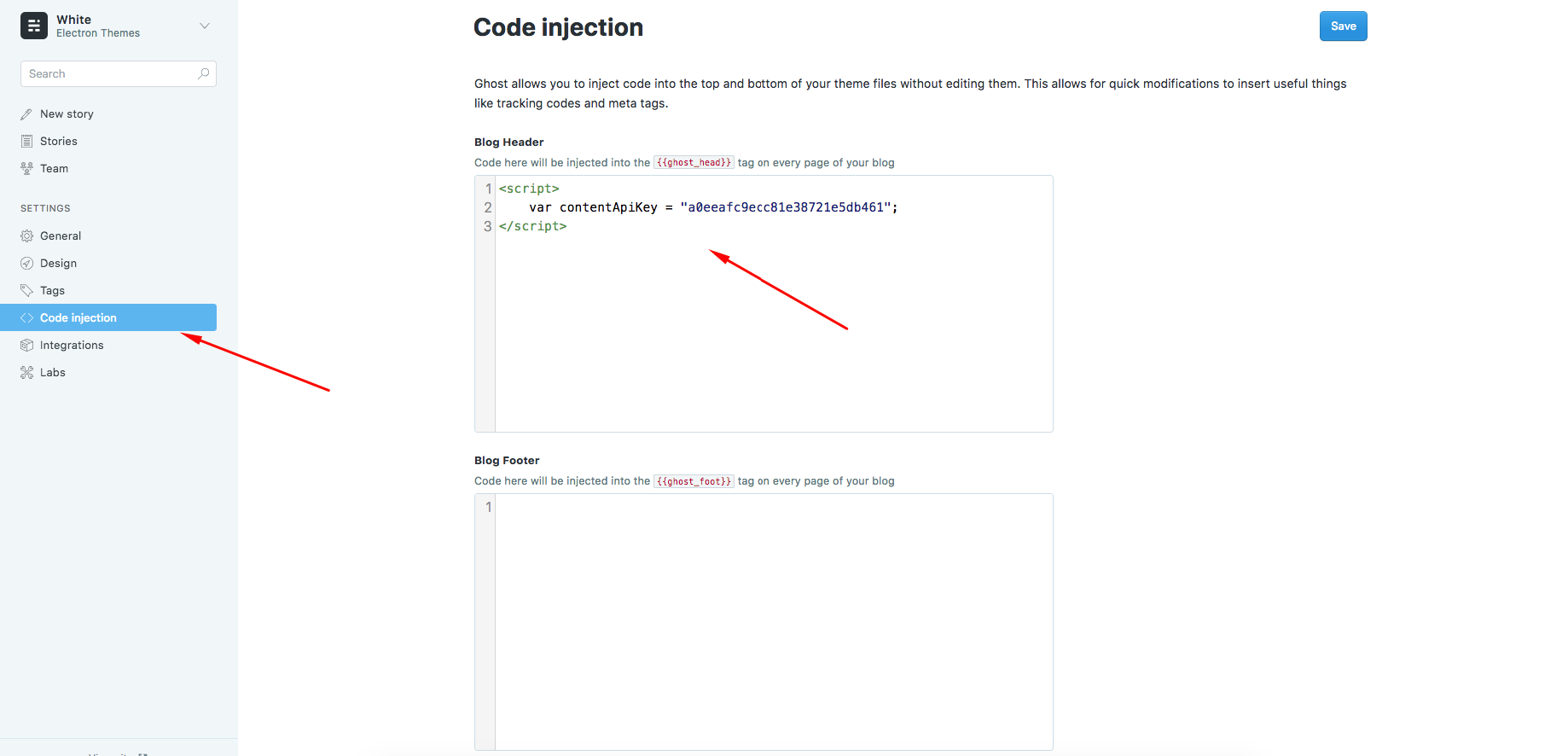Click the closing </script> tag line
The image size is (1568, 756).
tap(532, 226)
